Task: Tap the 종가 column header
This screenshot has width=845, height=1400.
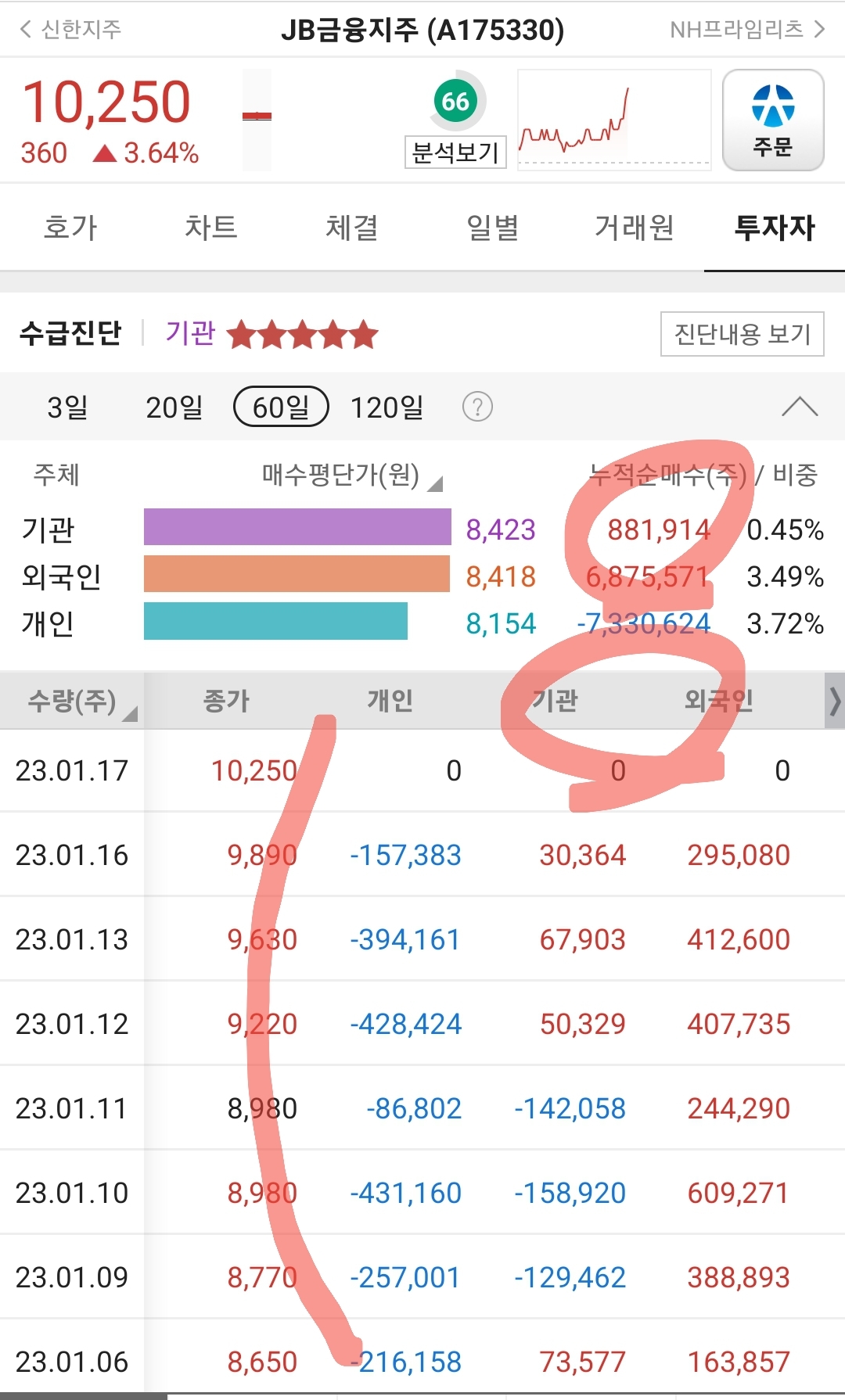Action: coord(226,700)
